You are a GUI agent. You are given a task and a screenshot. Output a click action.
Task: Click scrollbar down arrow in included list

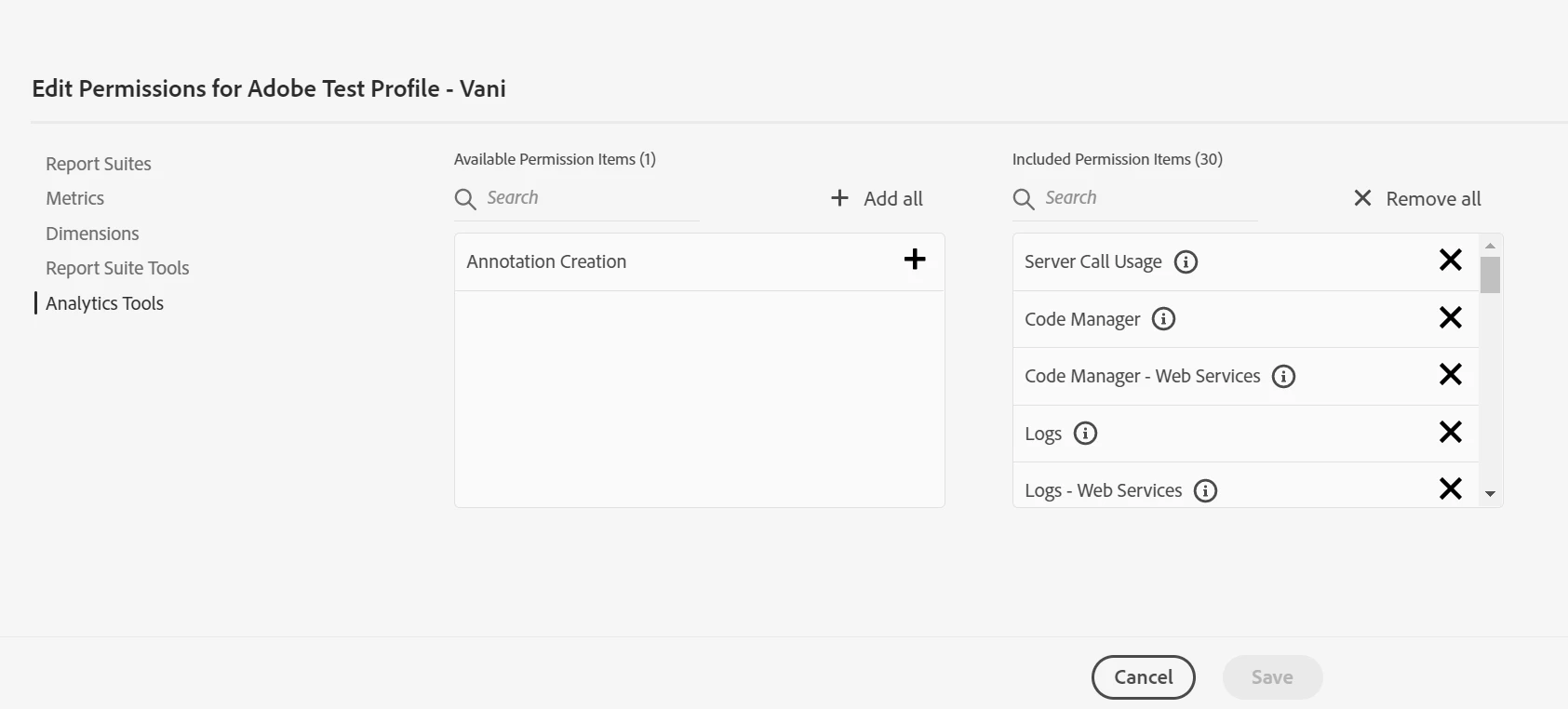(x=1490, y=494)
